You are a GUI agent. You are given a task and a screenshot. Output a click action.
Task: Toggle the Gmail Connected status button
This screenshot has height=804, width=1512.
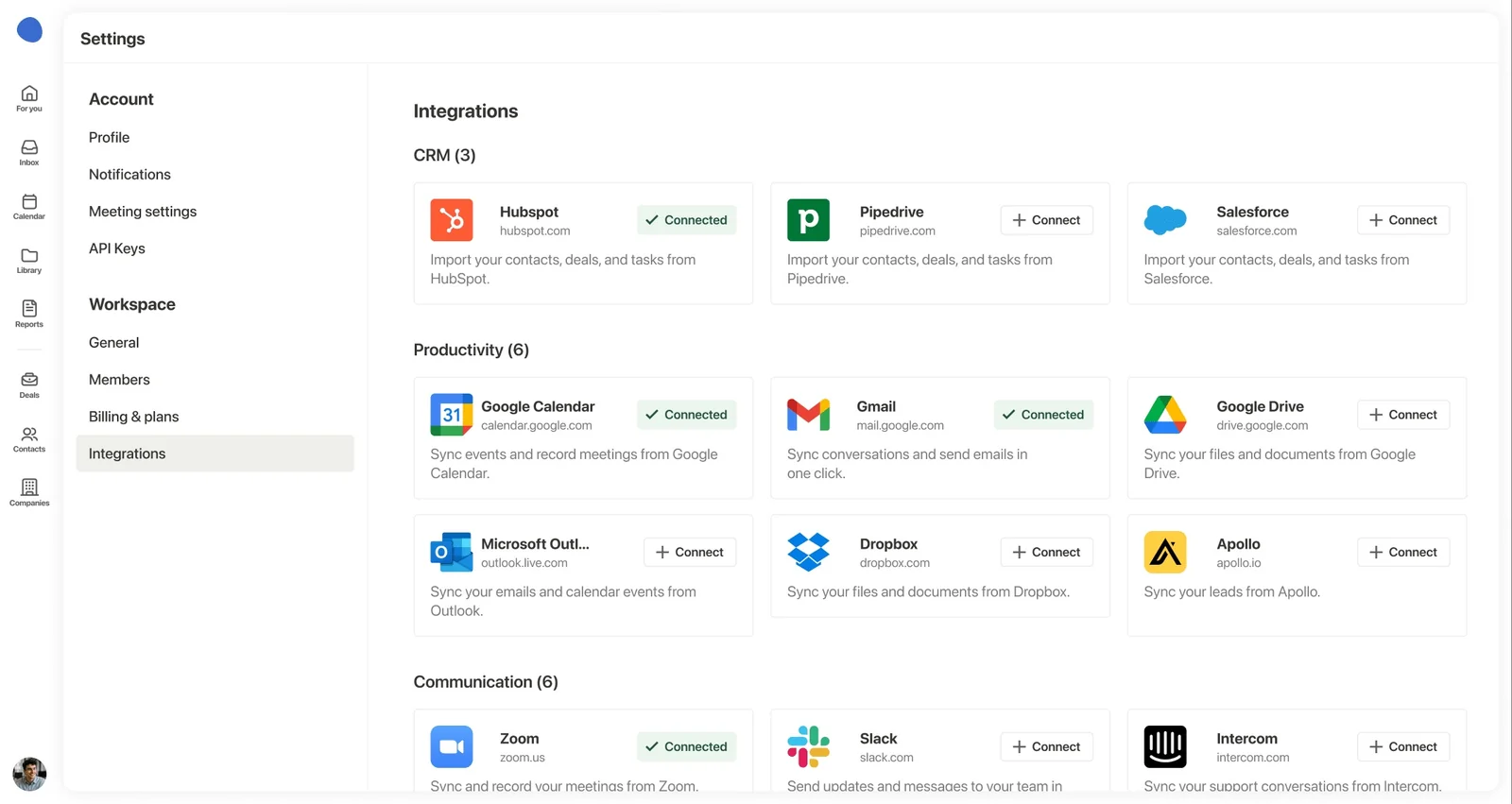click(x=1043, y=415)
